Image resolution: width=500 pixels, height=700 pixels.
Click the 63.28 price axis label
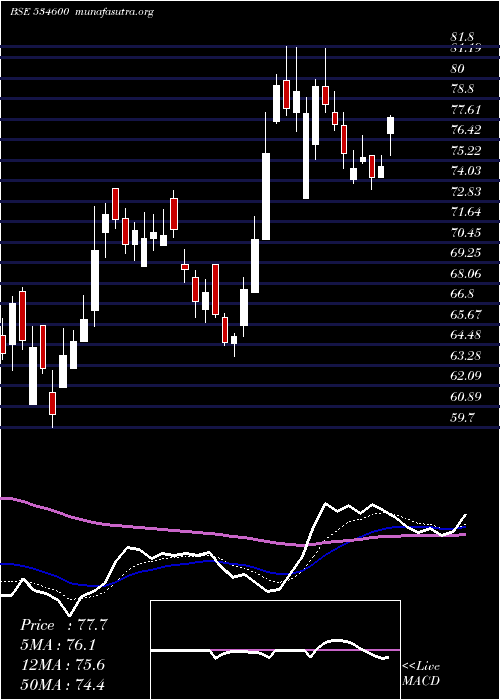pos(466,356)
